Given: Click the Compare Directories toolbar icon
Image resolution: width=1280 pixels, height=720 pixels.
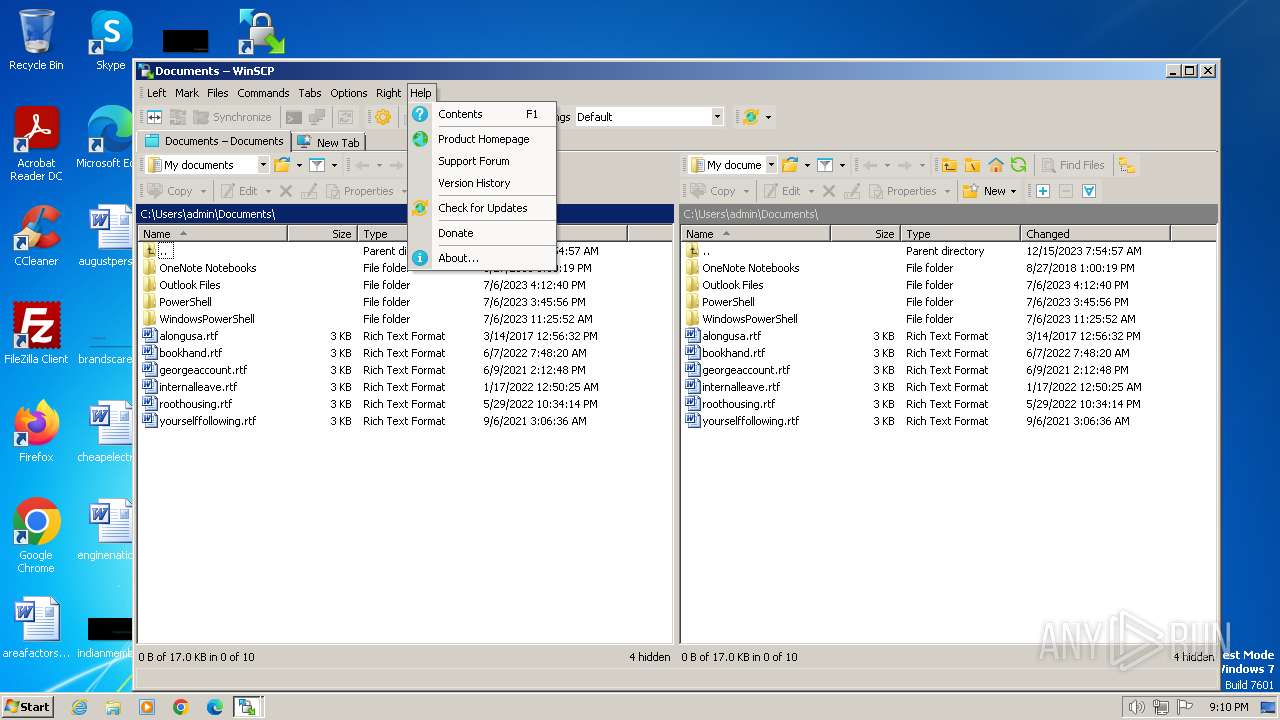Looking at the screenshot, I should coord(155,117).
